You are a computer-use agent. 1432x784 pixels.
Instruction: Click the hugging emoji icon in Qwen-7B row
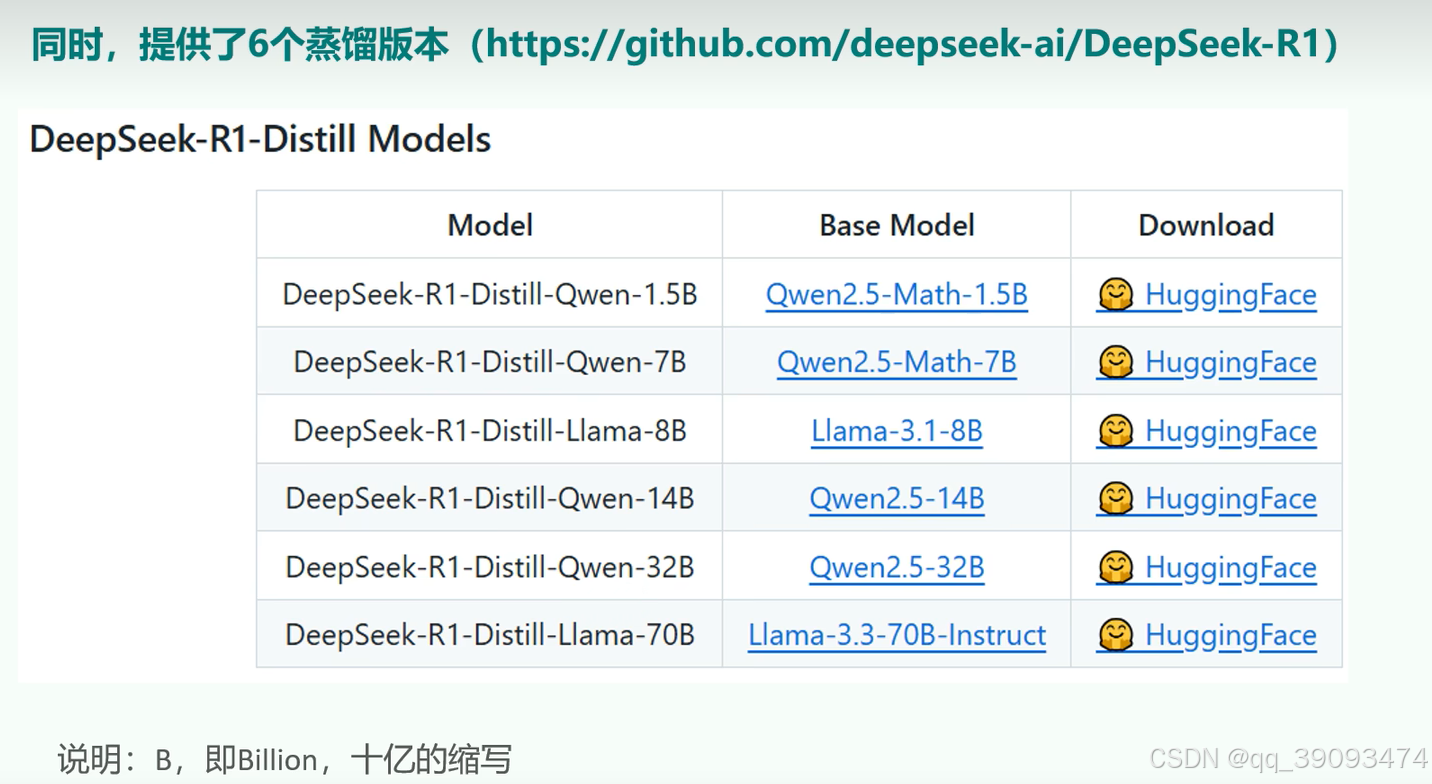1115,362
